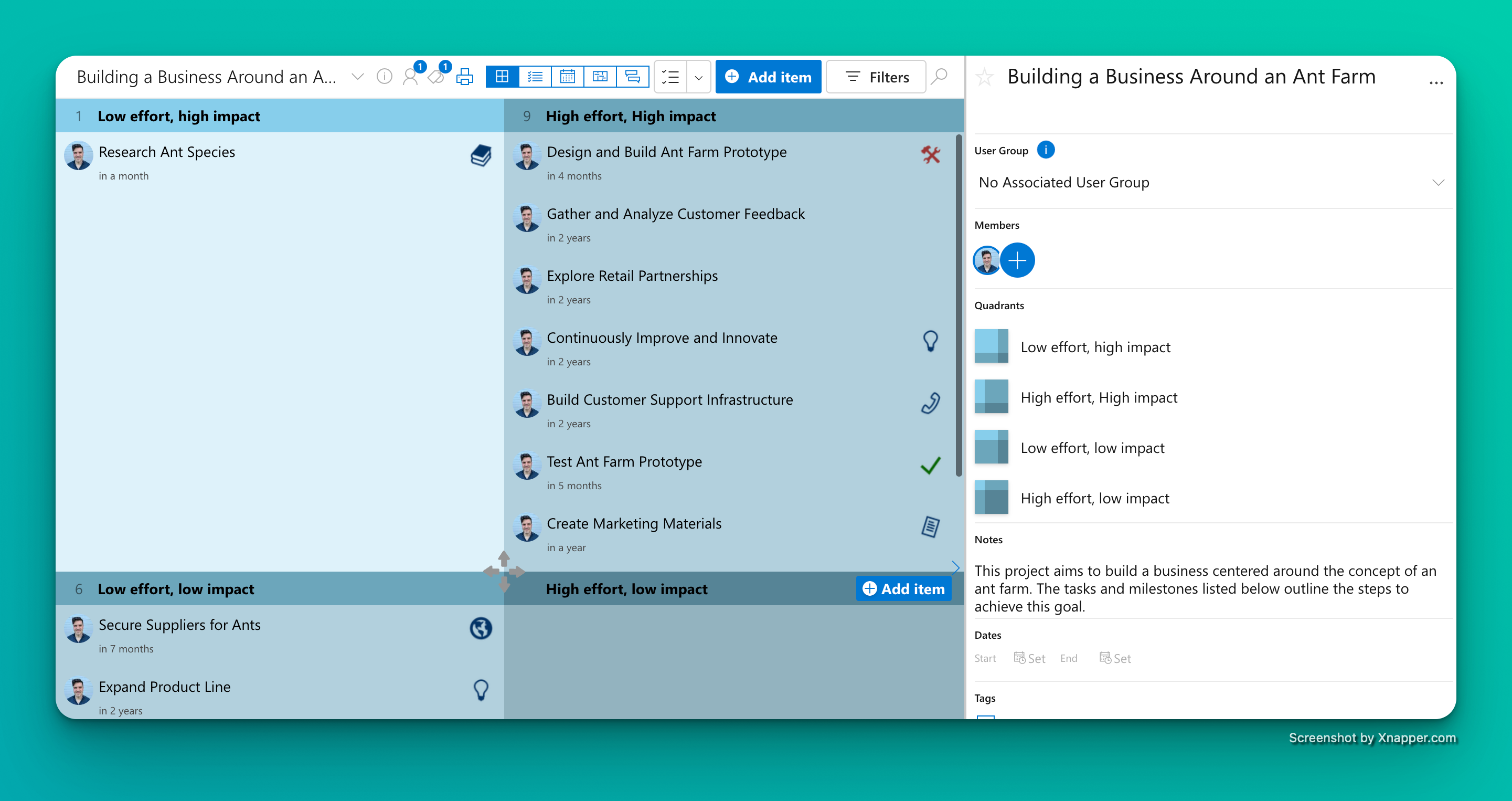Viewport: 1512px width, 801px height.
Task: Click the Low effort, high impact color swatch
Action: tap(992, 346)
